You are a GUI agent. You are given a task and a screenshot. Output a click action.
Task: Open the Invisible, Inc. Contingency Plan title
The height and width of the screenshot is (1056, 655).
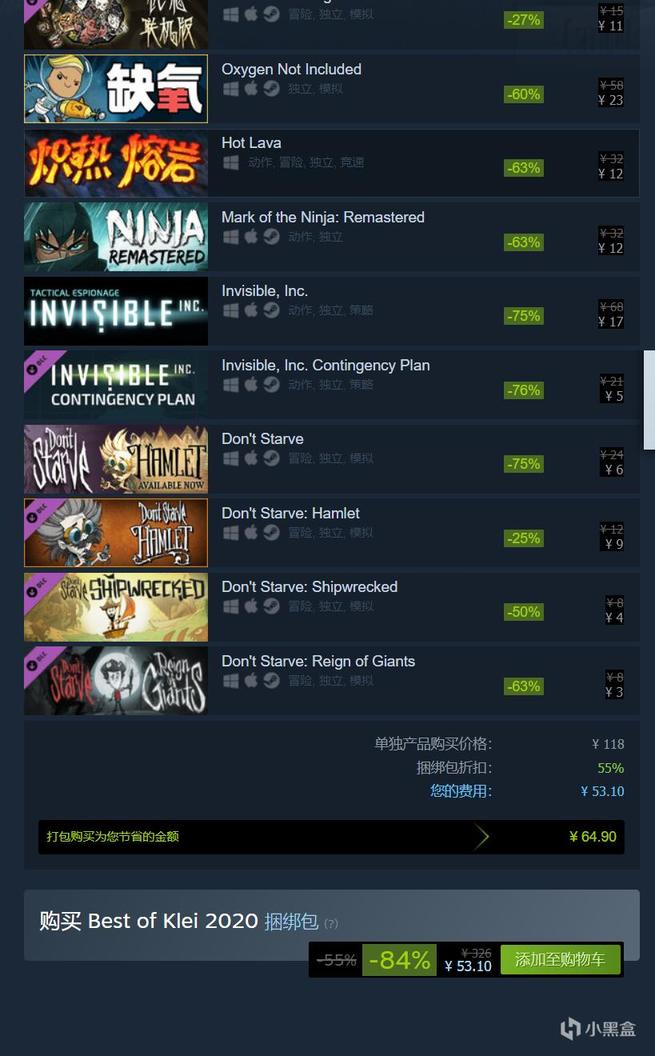coord(326,366)
